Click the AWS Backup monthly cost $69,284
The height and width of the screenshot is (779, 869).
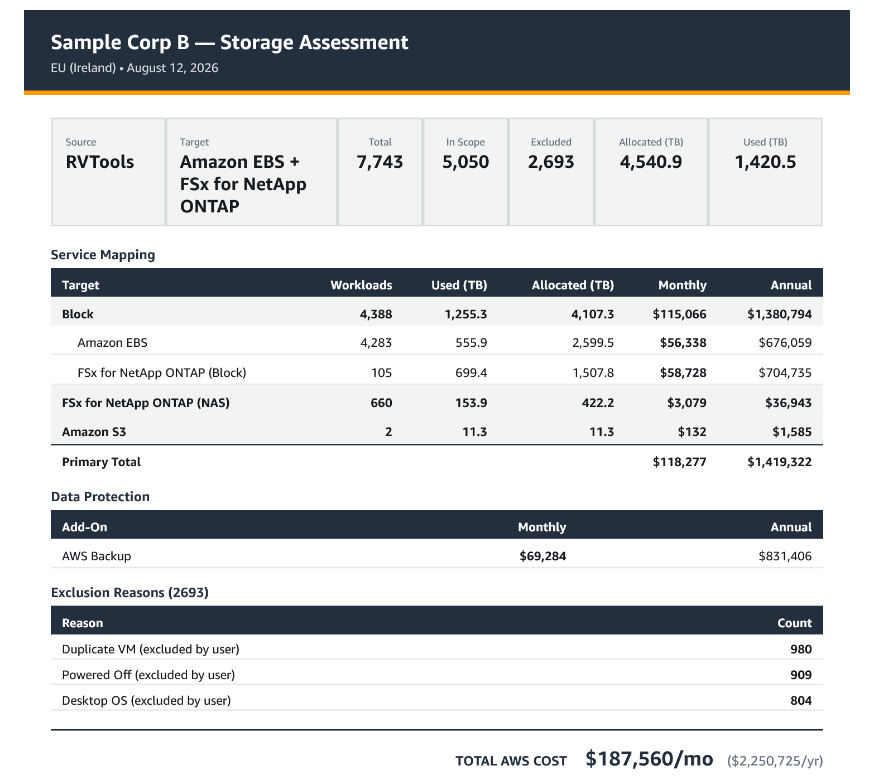[x=543, y=556]
